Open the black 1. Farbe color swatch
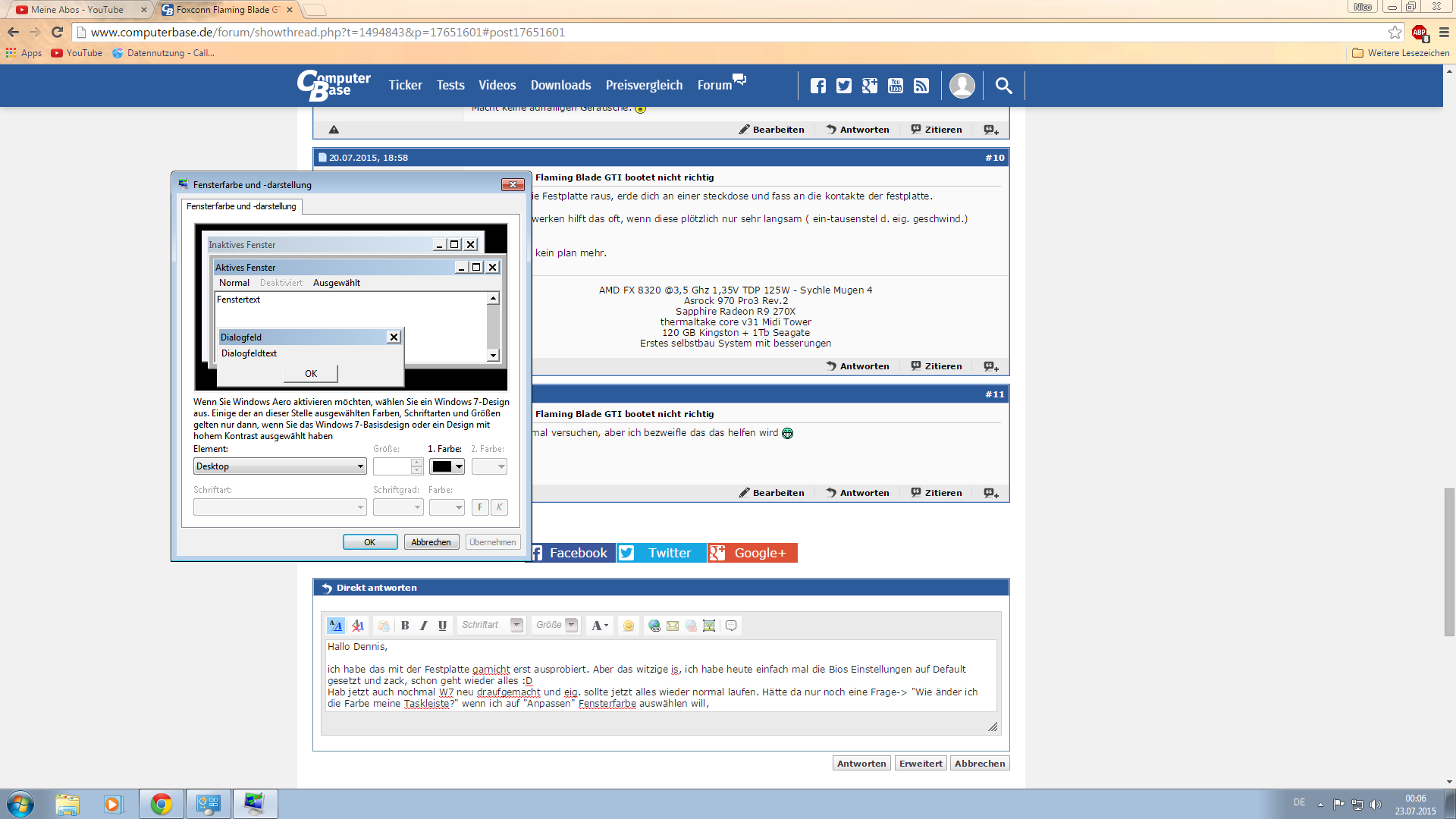Image resolution: width=1456 pixels, height=819 pixels. (447, 466)
